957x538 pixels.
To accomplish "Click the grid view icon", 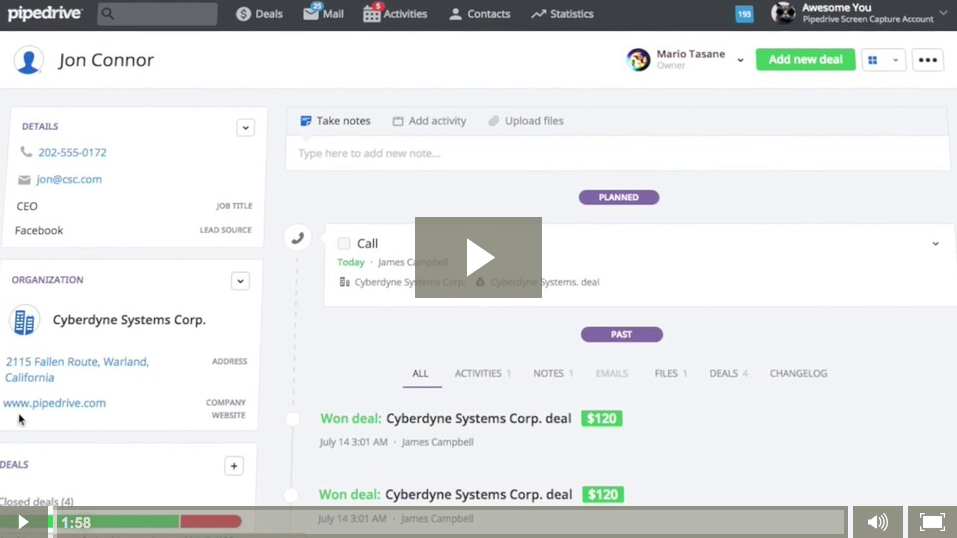I will pos(873,60).
